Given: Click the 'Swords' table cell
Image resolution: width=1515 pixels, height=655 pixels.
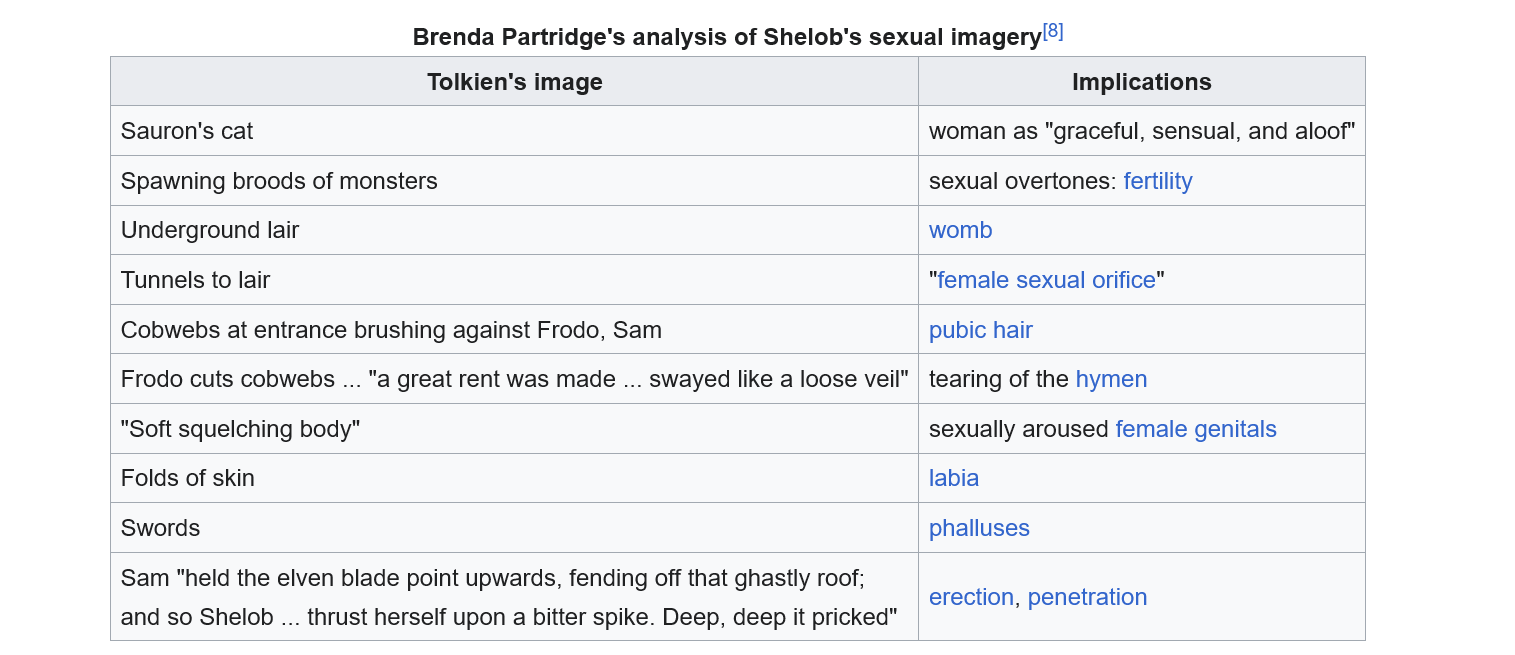Looking at the screenshot, I should [x=160, y=528].
